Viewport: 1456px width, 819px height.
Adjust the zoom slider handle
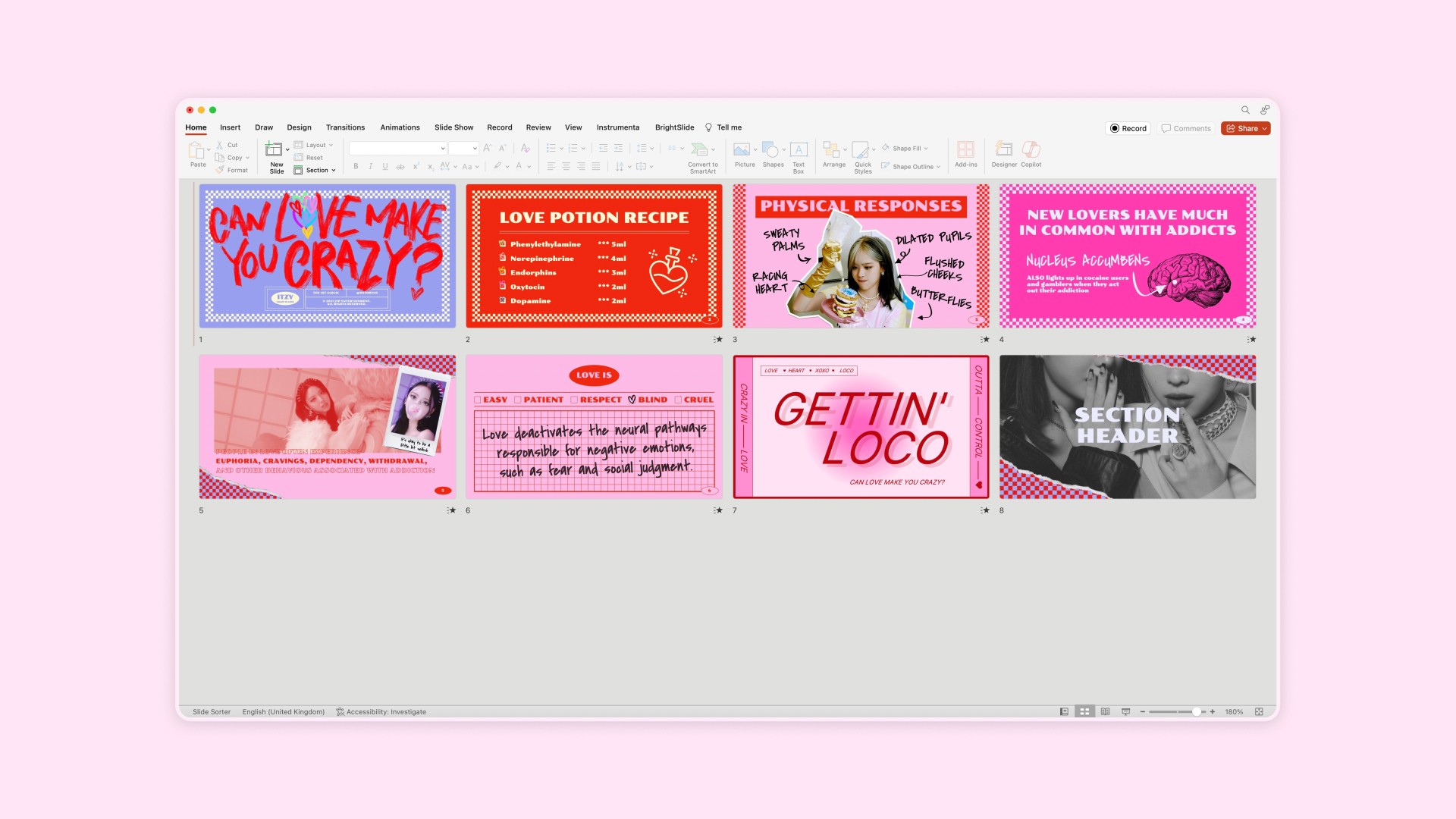pos(1196,712)
